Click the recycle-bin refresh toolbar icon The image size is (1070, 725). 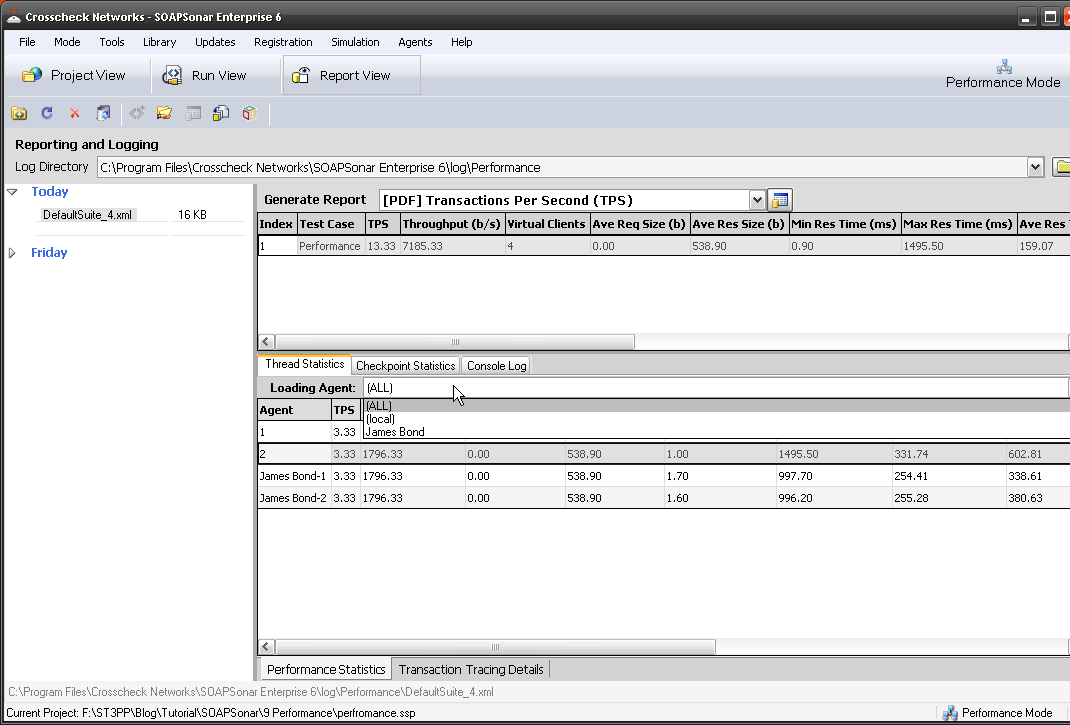[x=103, y=113]
